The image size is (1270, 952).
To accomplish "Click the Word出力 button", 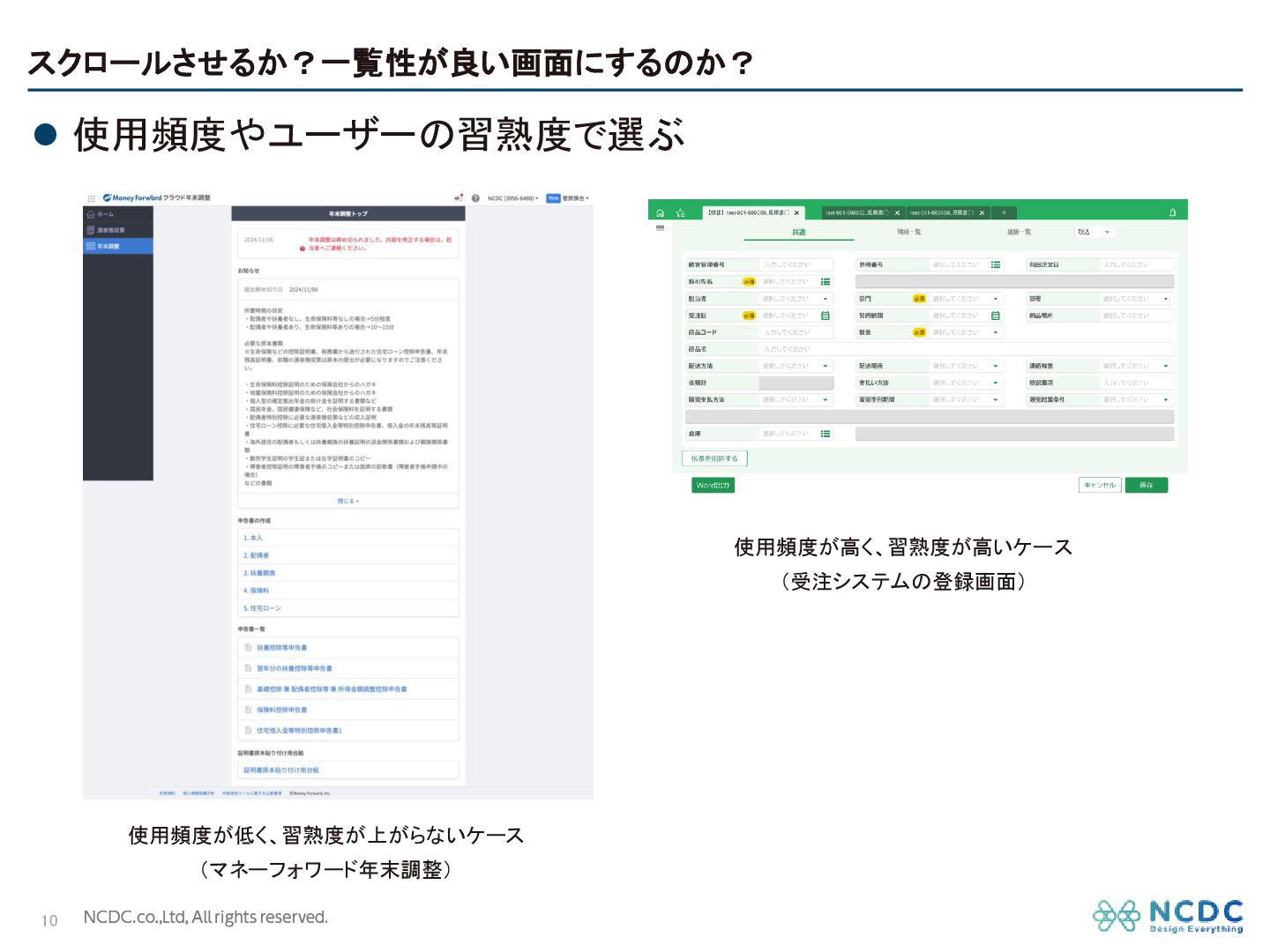I will tap(713, 485).
